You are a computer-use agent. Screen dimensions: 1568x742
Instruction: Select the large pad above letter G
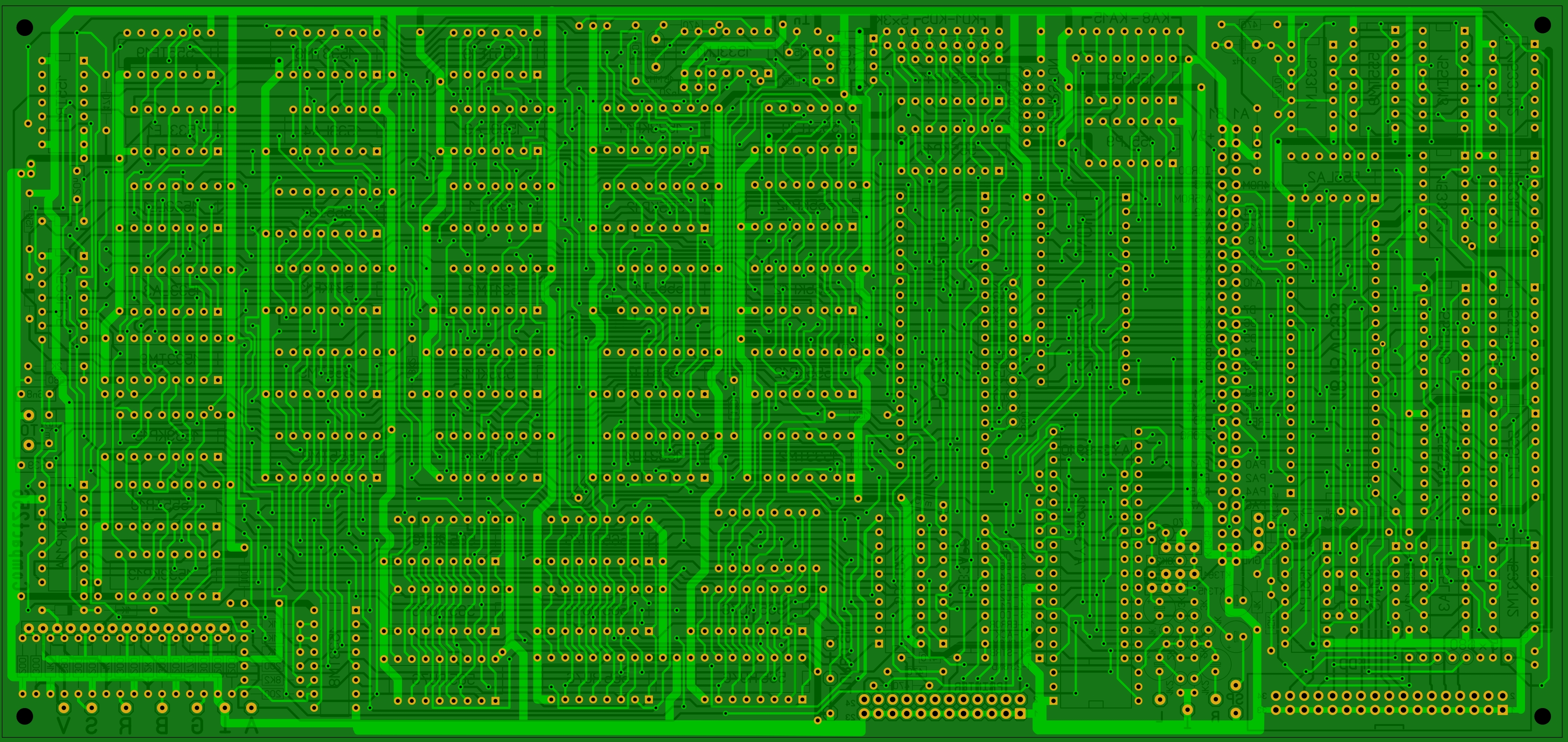point(197,708)
